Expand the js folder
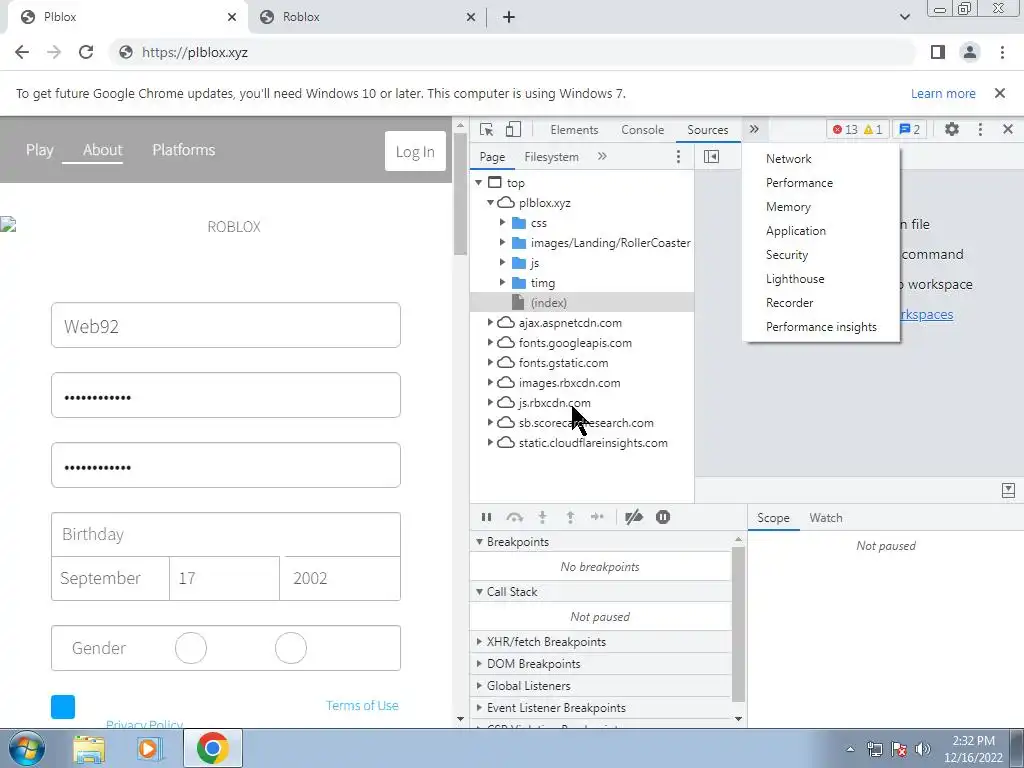 tap(502, 263)
